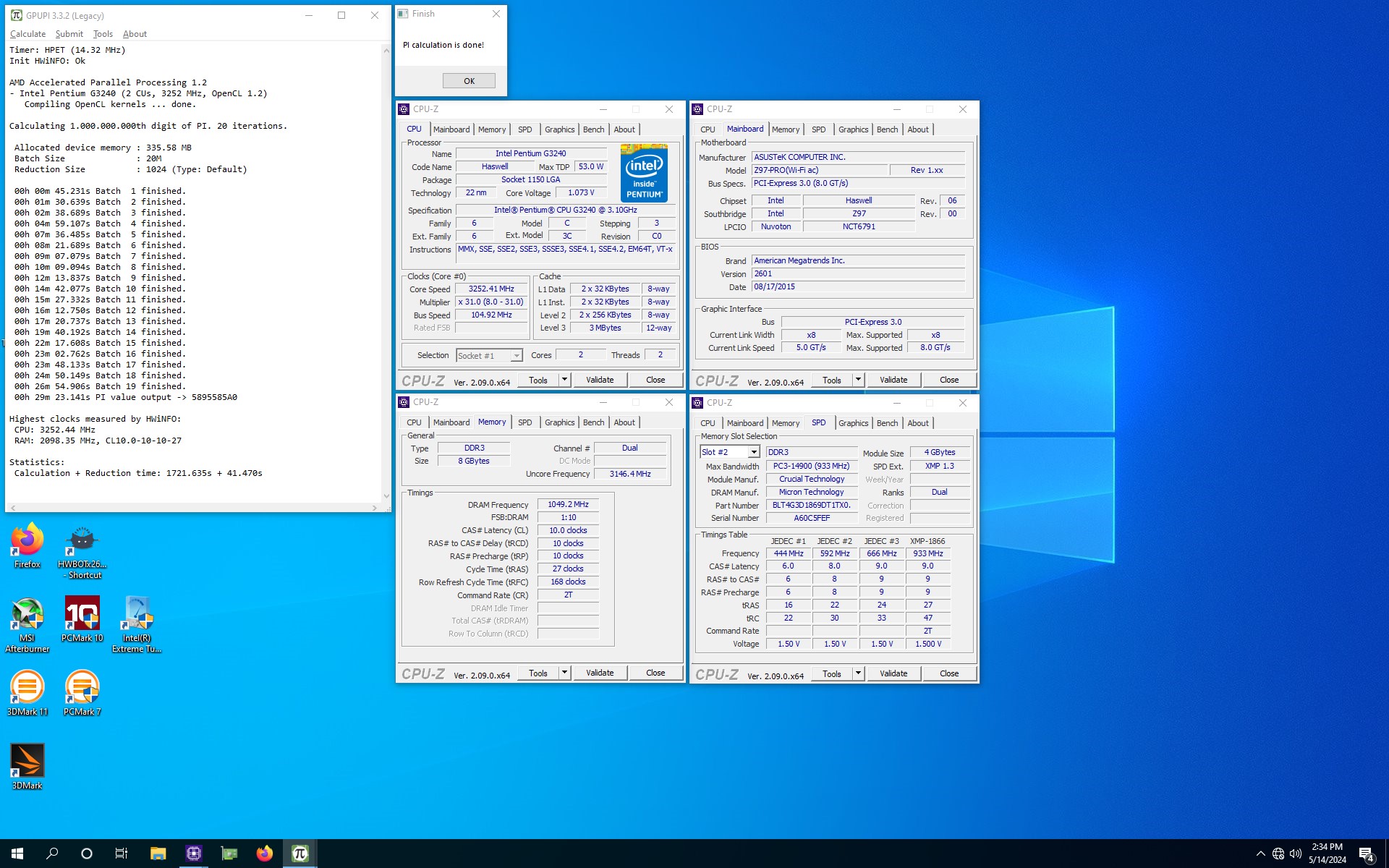
Task: Click GPUPI horizontal scrollbar right arrow
Action: (374, 508)
